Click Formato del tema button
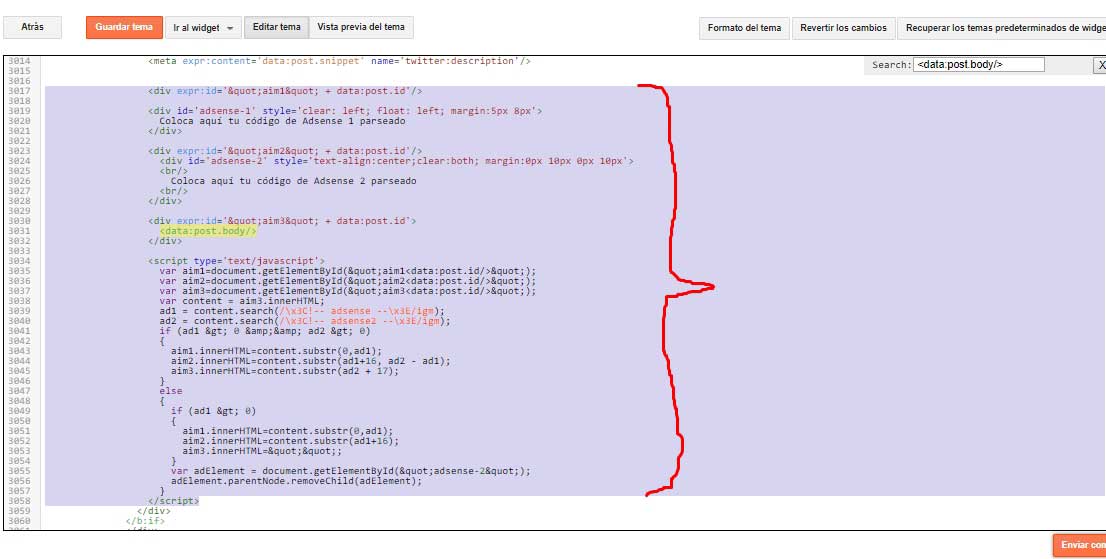The image size is (1106, 559). 744,28
